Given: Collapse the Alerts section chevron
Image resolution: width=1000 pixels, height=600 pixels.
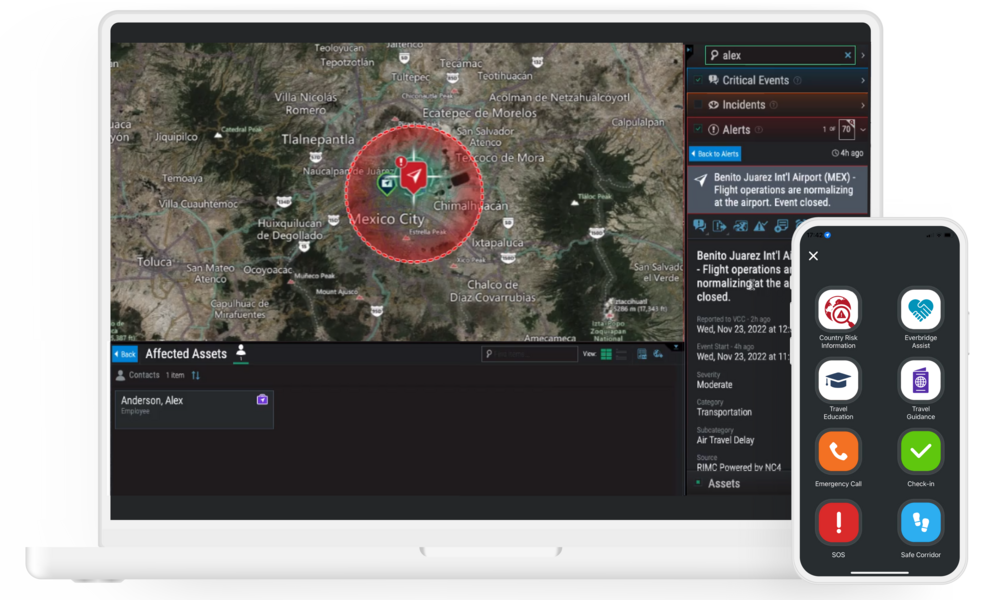Looking at the screenshot, I should (x=862, y=130).
